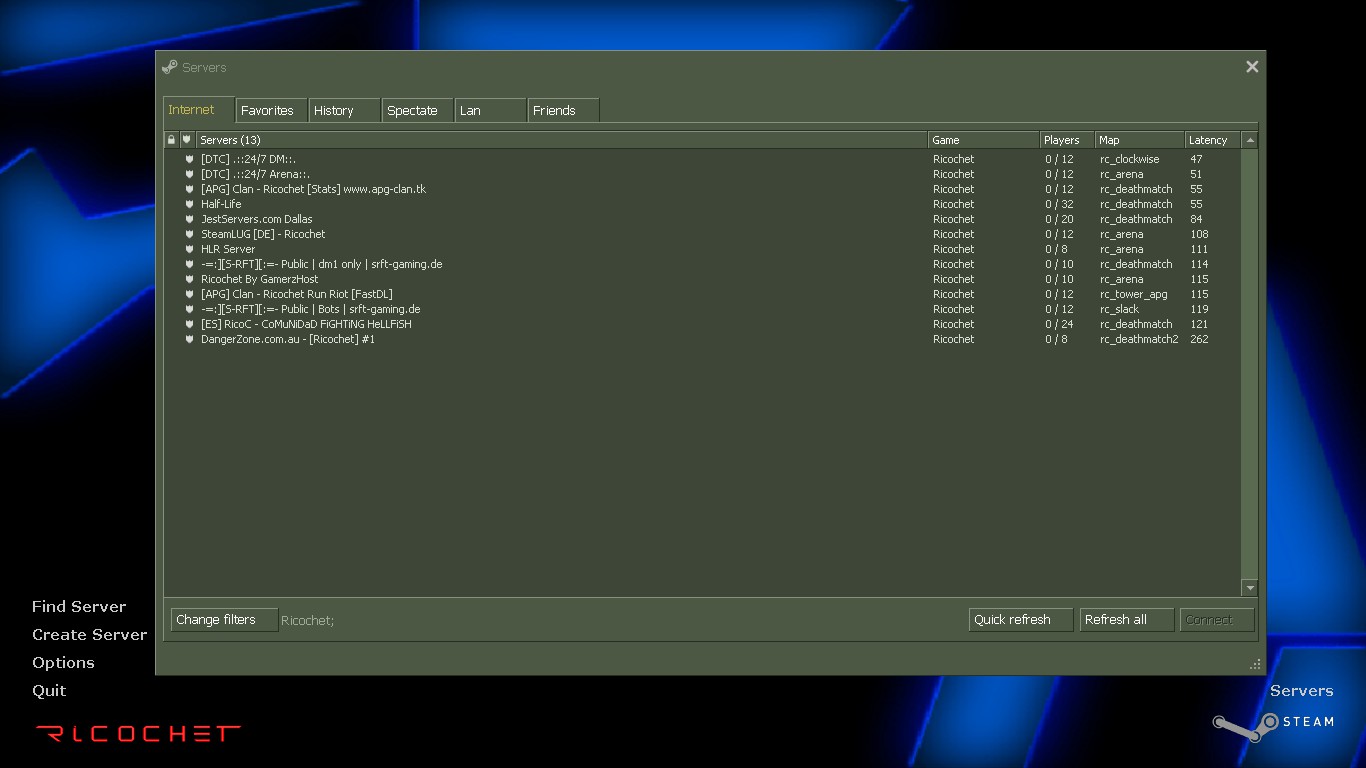Select the JestServers.com Dallas server

[x=703, y=219]
